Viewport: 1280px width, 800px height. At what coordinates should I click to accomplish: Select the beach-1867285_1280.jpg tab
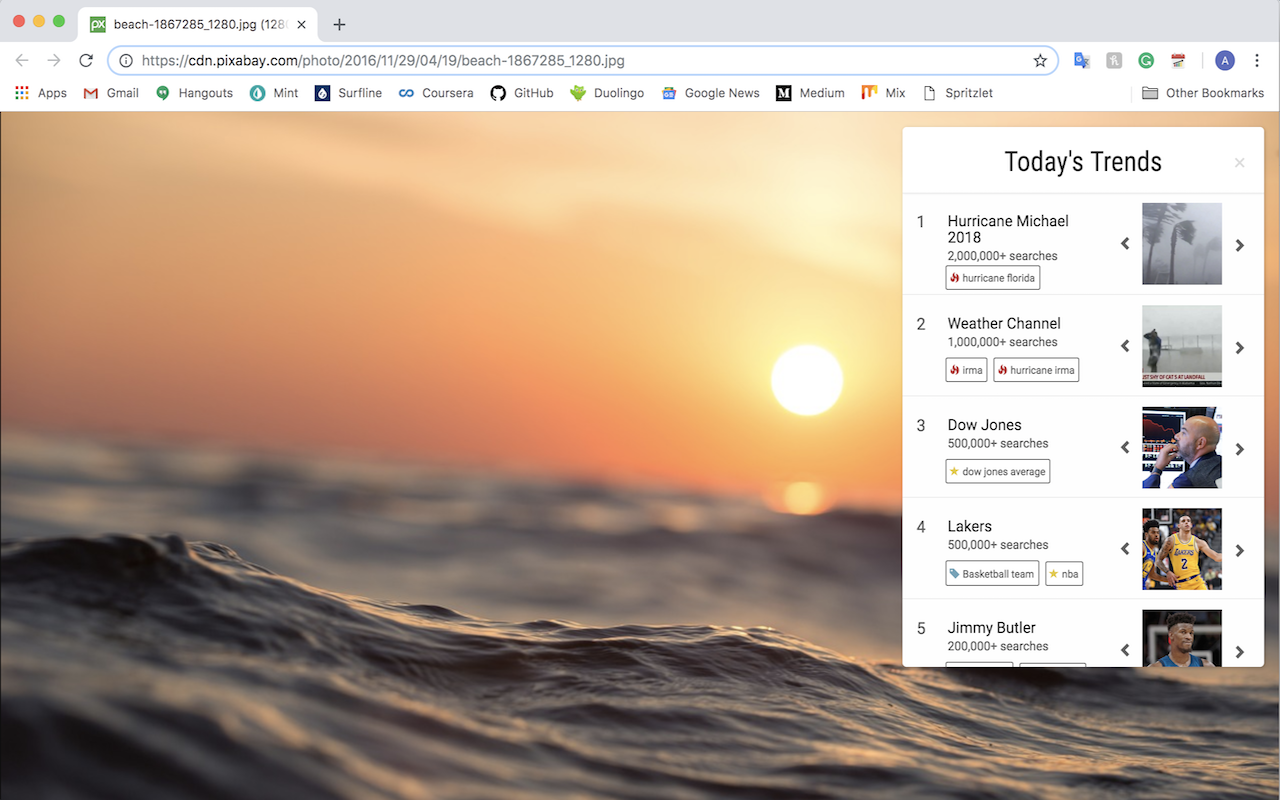click(x=198, y=24)
